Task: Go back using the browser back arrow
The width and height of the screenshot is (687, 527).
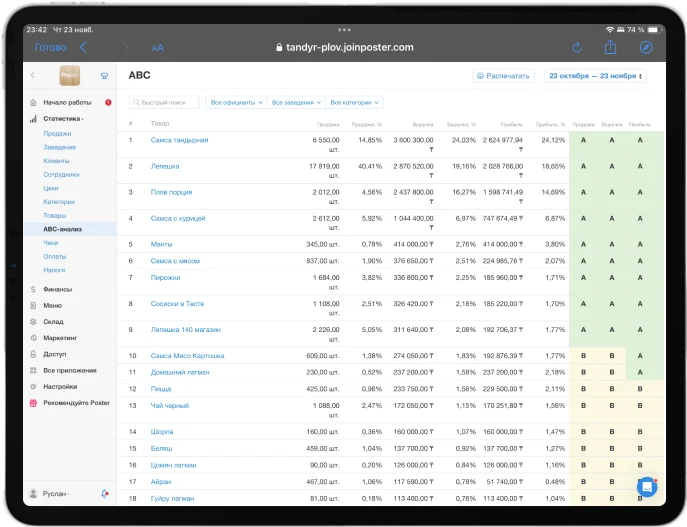Action: 83,47
